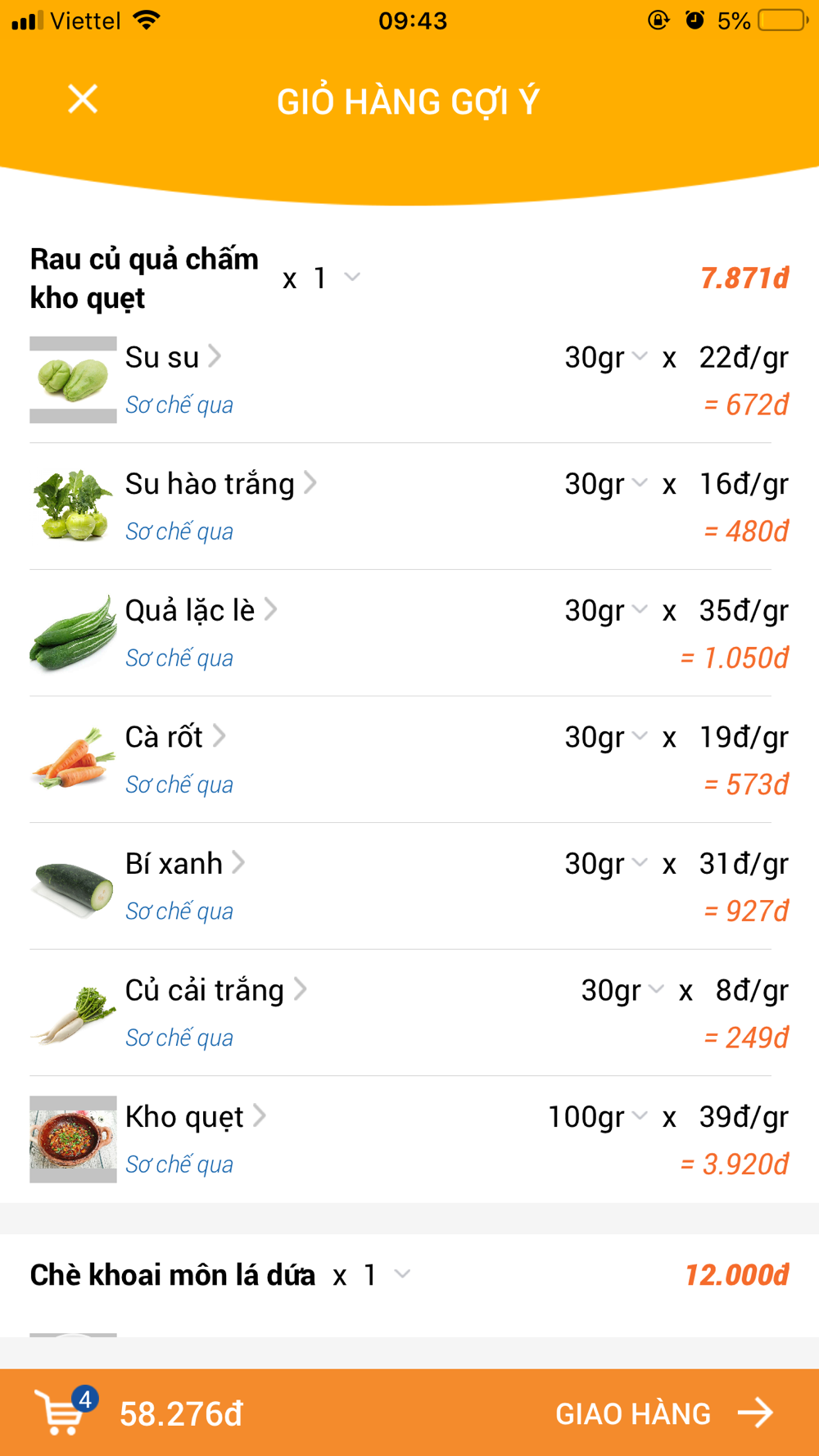819x1456 pixels.
Task: Tap the Kho quẹt dish thumbnail
Action: click(x=73, y=1139)
